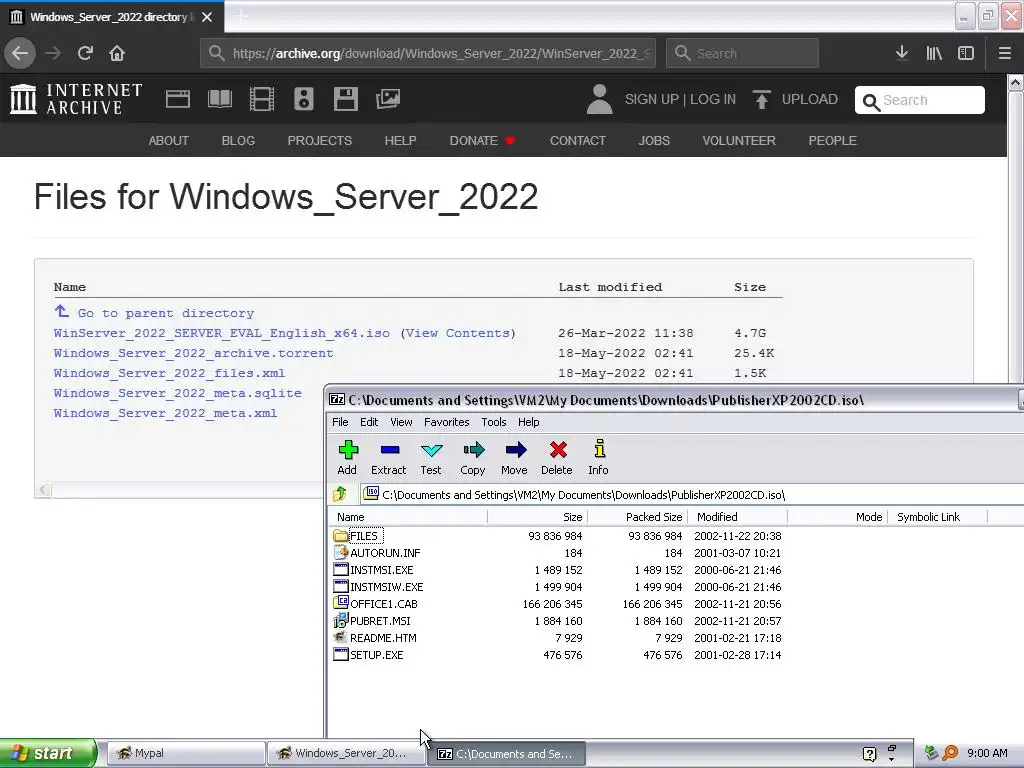The image size is (1024, 768).
Task: Click the browser toolbar Search field
Action: [742, 53]
